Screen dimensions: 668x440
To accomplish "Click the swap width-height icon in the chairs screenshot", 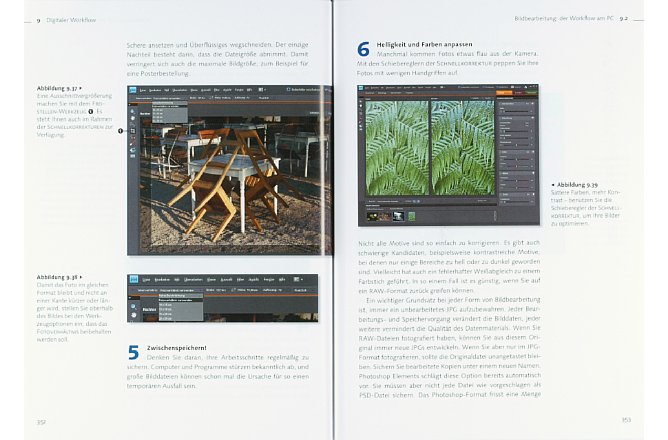I will [x=210, y=98].
